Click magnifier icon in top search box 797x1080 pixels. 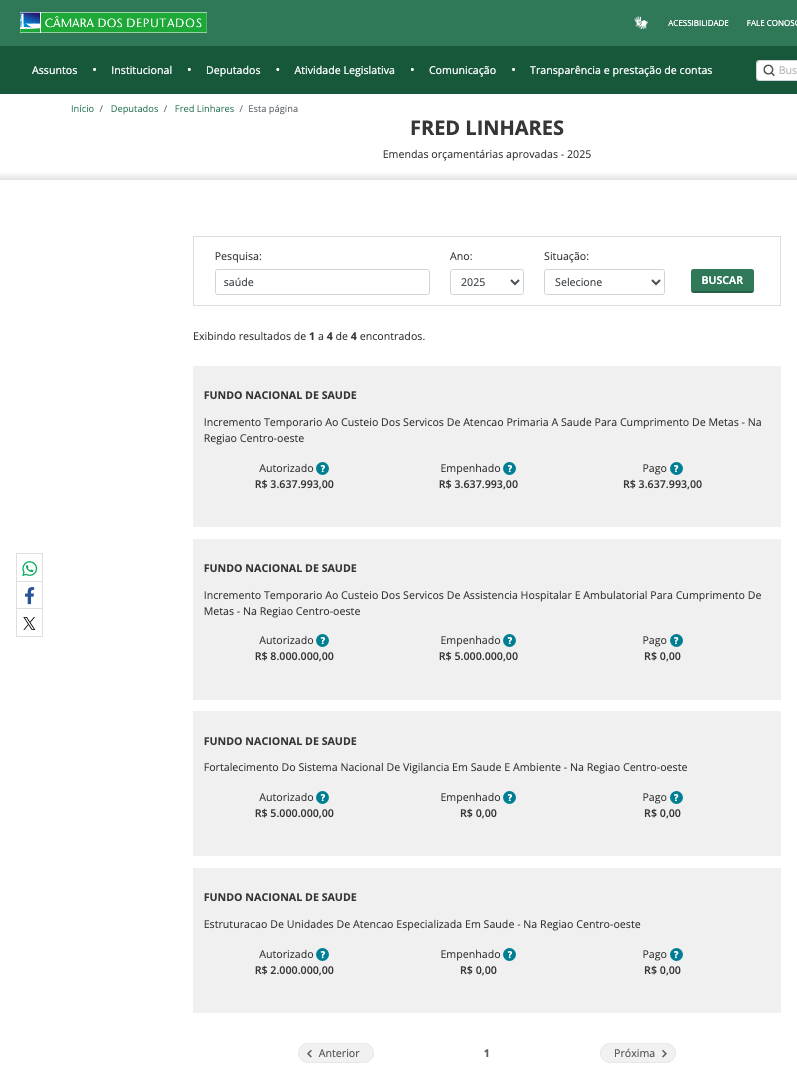click(x=769, y=70)
